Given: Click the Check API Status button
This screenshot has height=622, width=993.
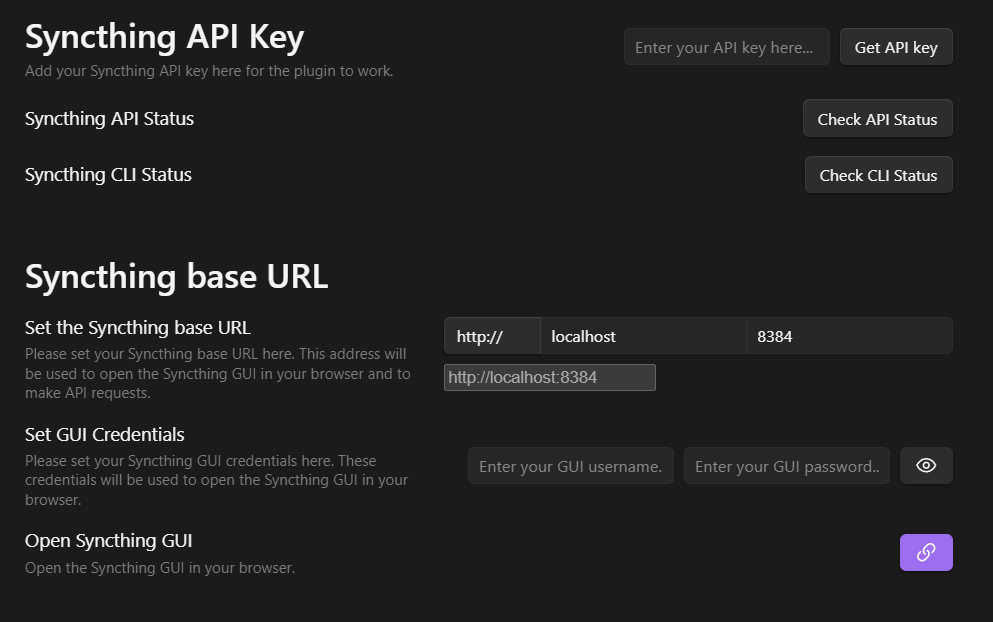Looking at the screenshot, I should 877,118.
